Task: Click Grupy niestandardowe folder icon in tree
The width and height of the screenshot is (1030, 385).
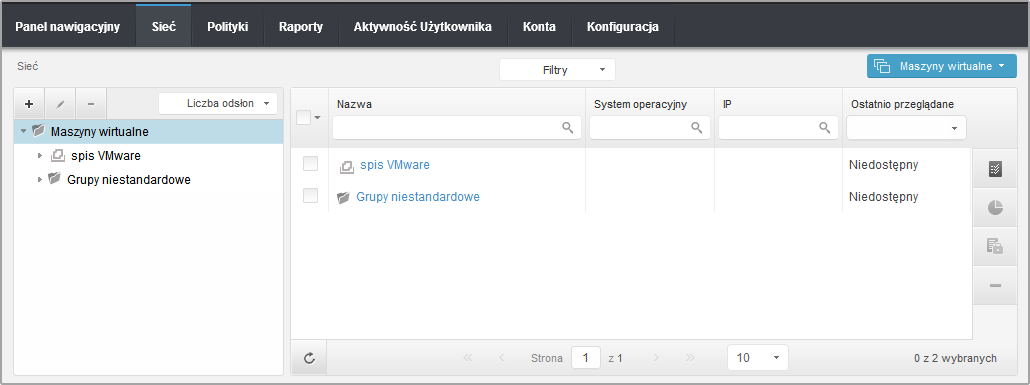Action: point(55,179)
